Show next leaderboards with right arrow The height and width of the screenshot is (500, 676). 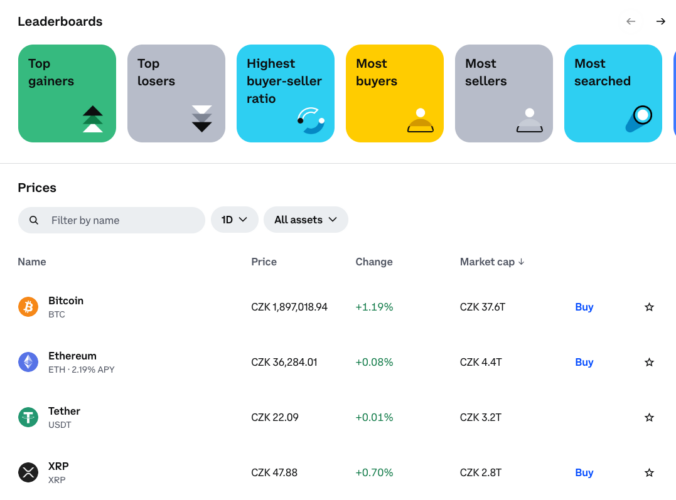[660, 21]
